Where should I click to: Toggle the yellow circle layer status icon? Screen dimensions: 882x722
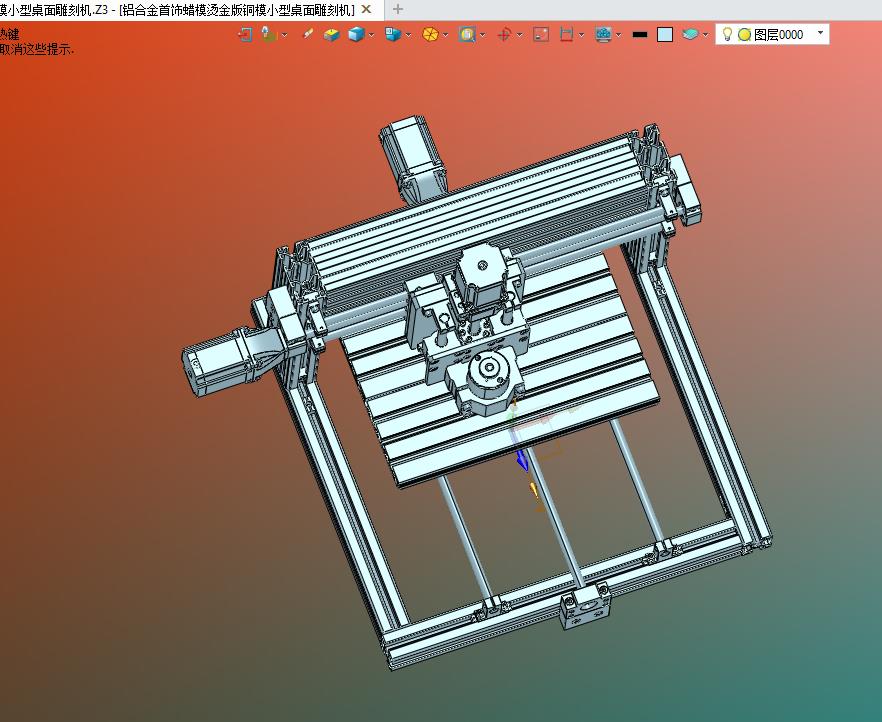click(x=744, y=35)
